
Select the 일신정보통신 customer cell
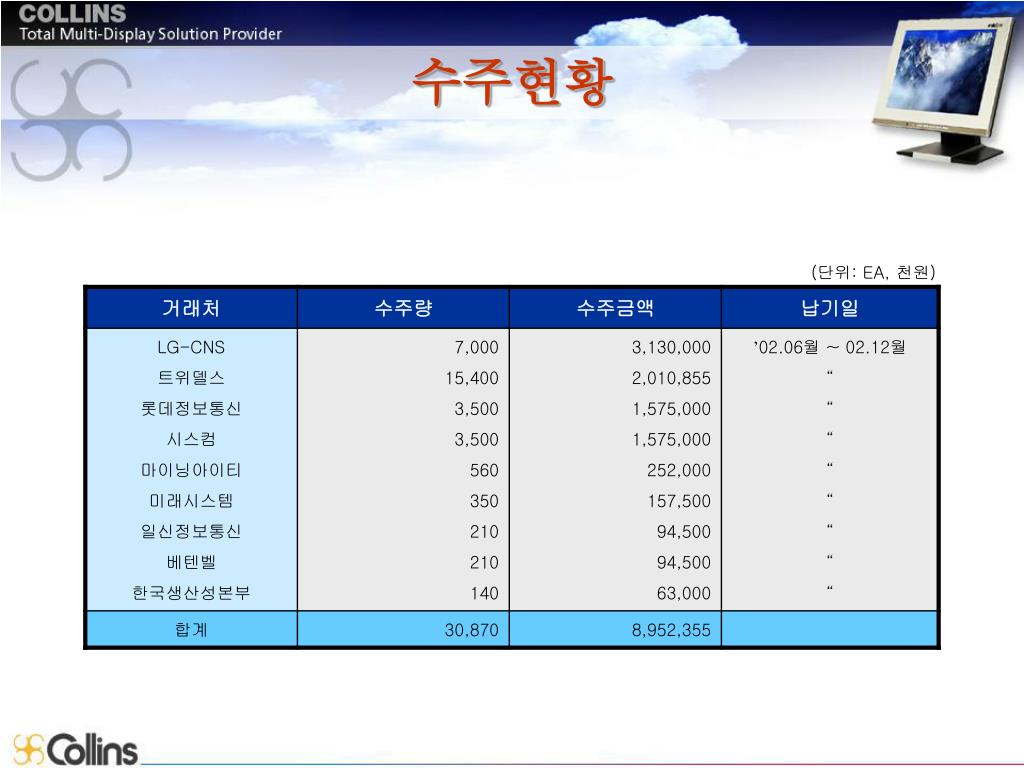coord(191,531)
